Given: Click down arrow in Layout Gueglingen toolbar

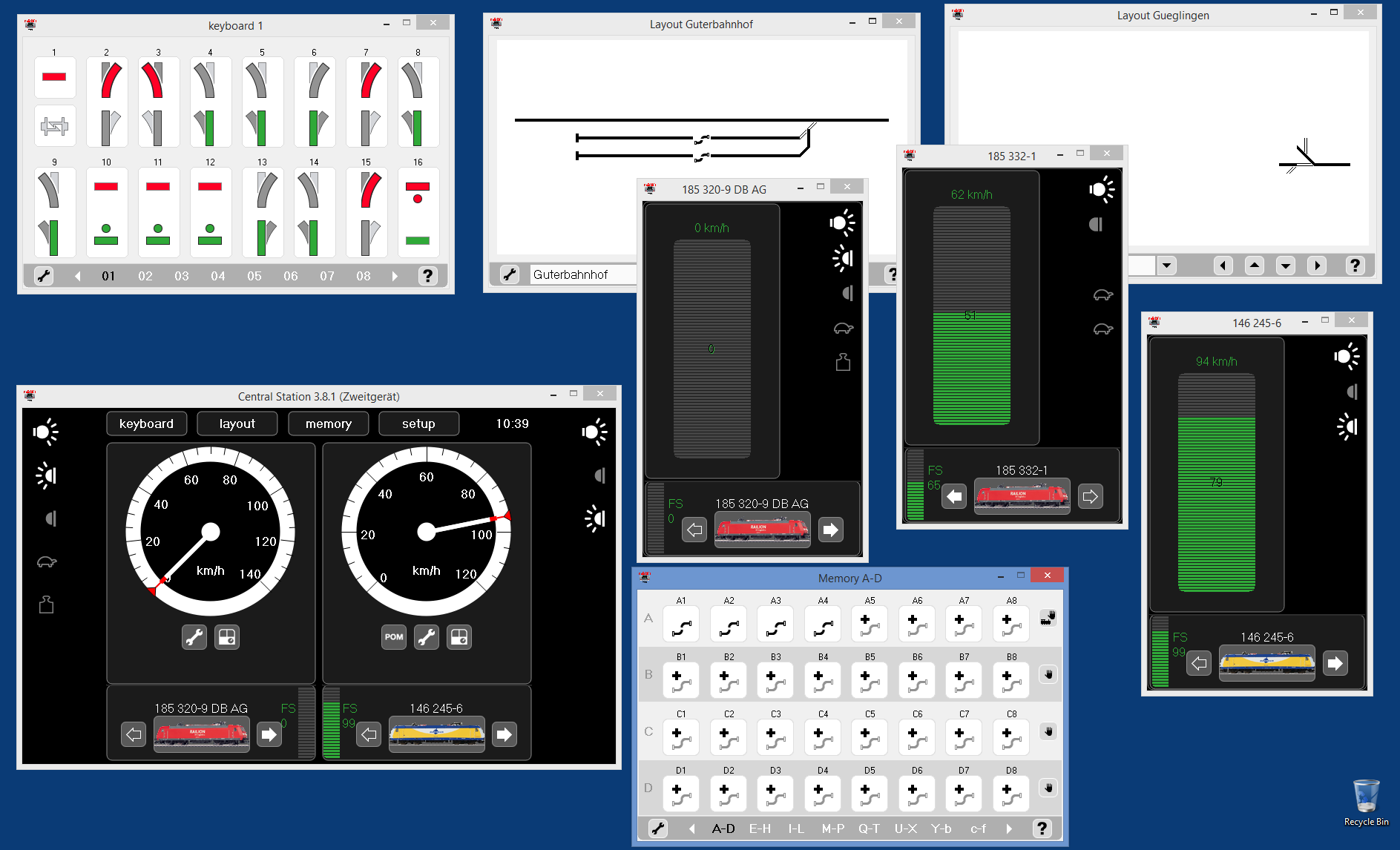Looking at the screenshot, I should click(1285, 265).
